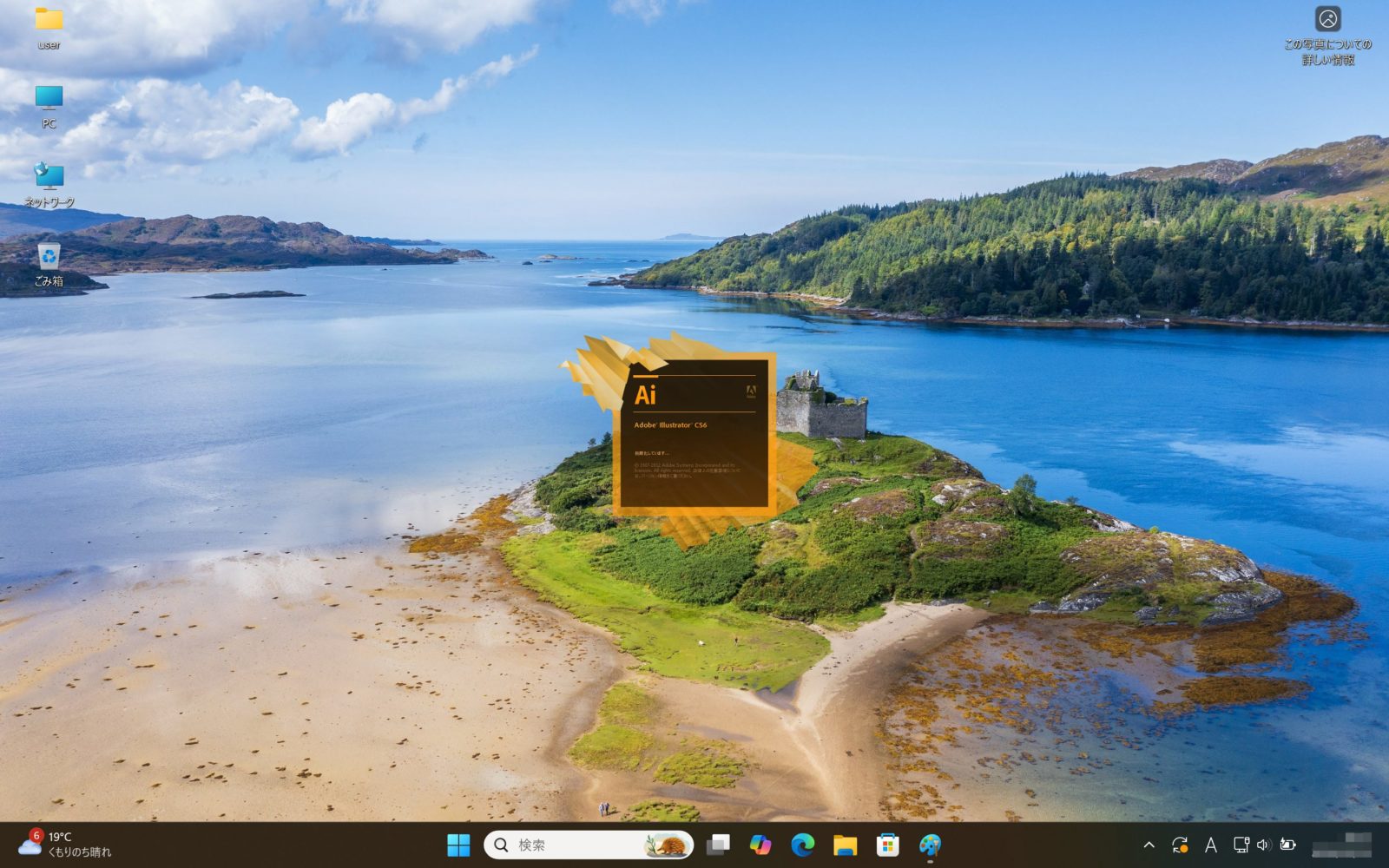The width and height of the screenshot is (1389, 868).
Task: View battery status from the system tray
Action: coord(1287,844)
